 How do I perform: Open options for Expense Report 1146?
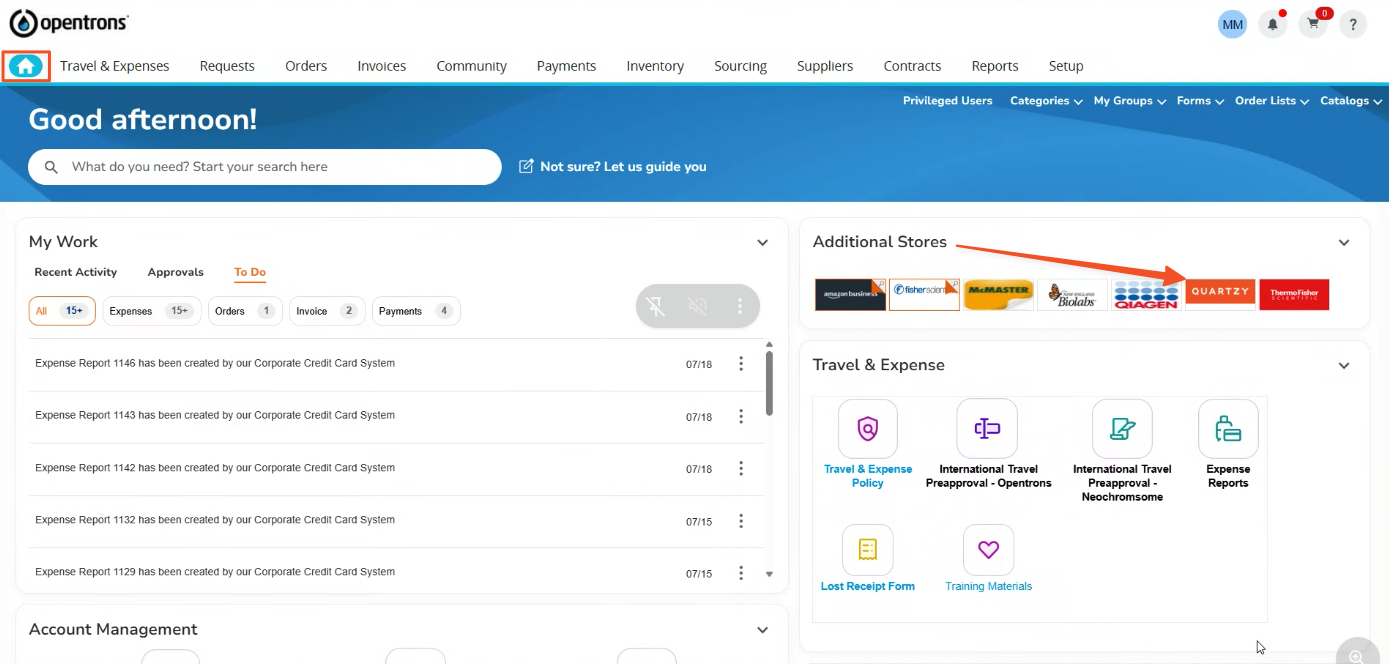point(741,364)
